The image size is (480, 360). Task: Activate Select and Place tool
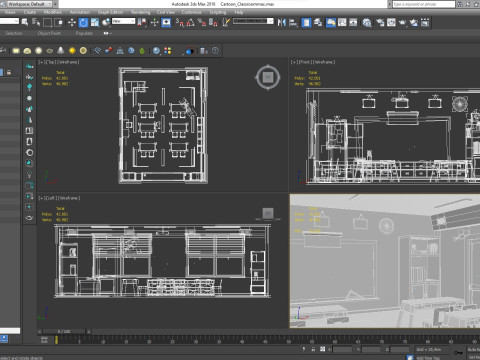(x=106, y=22)
